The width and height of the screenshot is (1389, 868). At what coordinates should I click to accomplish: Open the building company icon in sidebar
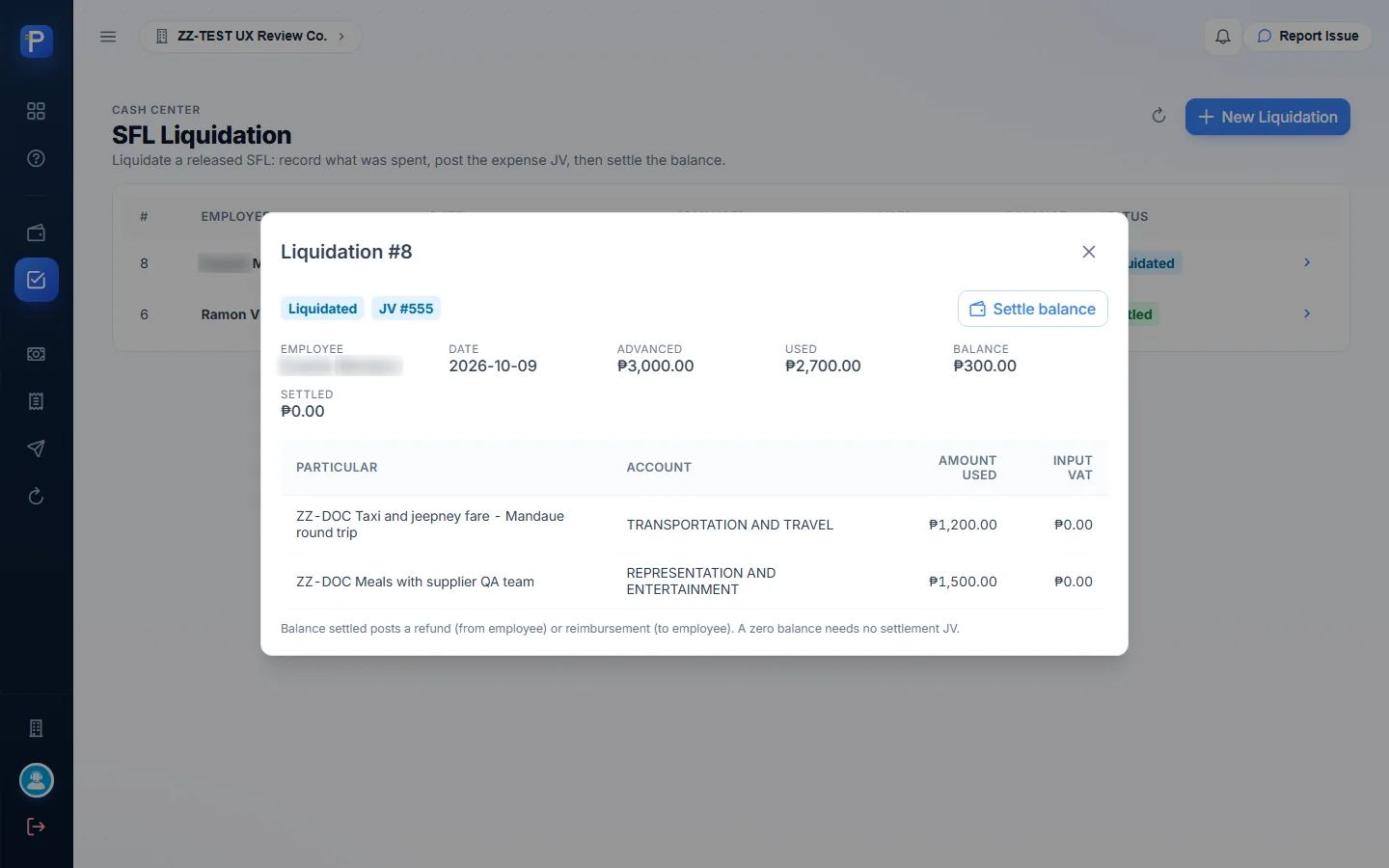coord(36,728)
